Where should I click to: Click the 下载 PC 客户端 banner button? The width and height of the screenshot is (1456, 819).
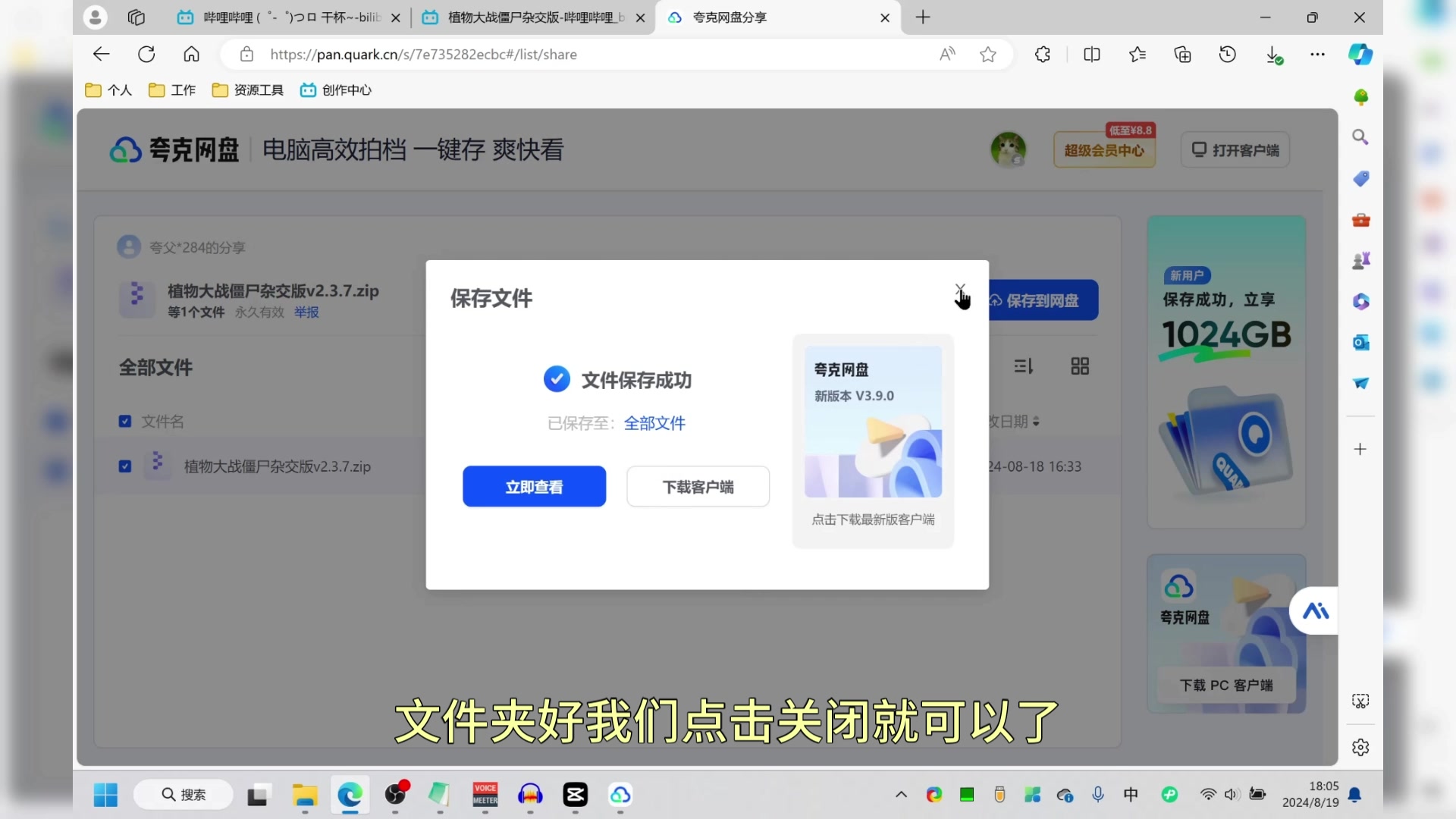(1226, 686)
